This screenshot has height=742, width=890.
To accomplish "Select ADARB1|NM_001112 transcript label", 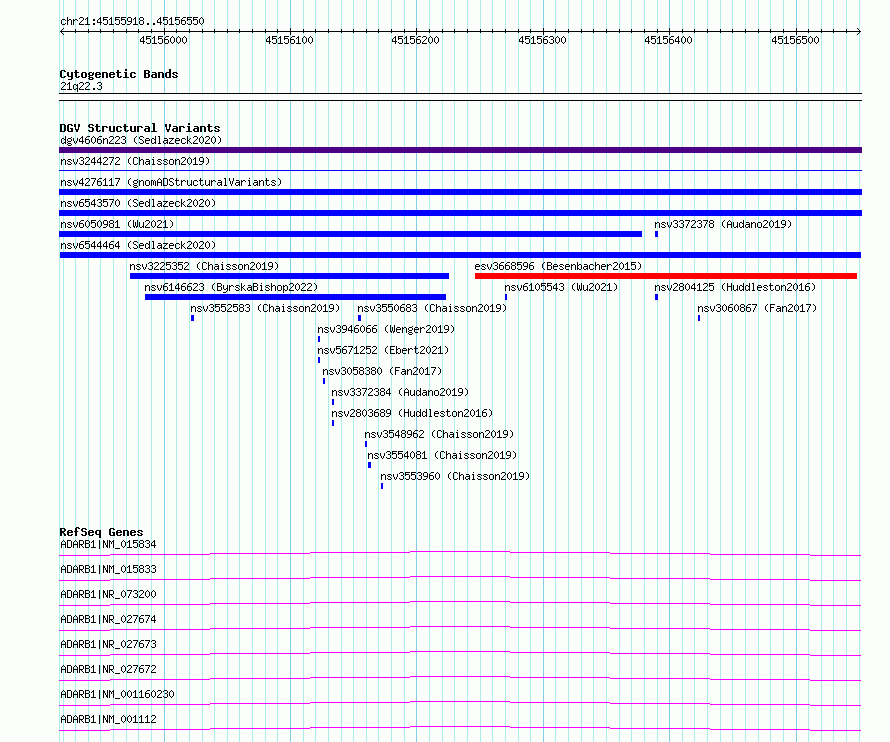I will click(108, 719).
